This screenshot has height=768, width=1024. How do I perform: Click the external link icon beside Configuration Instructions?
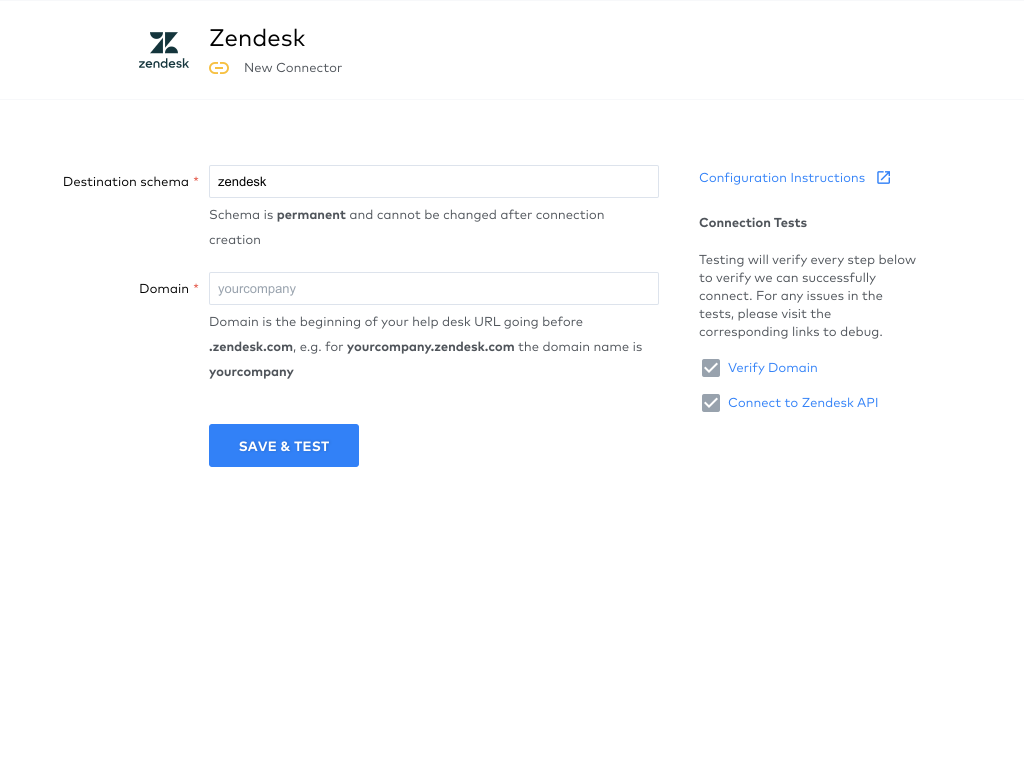pyautogui.click(x=883, y=176)
